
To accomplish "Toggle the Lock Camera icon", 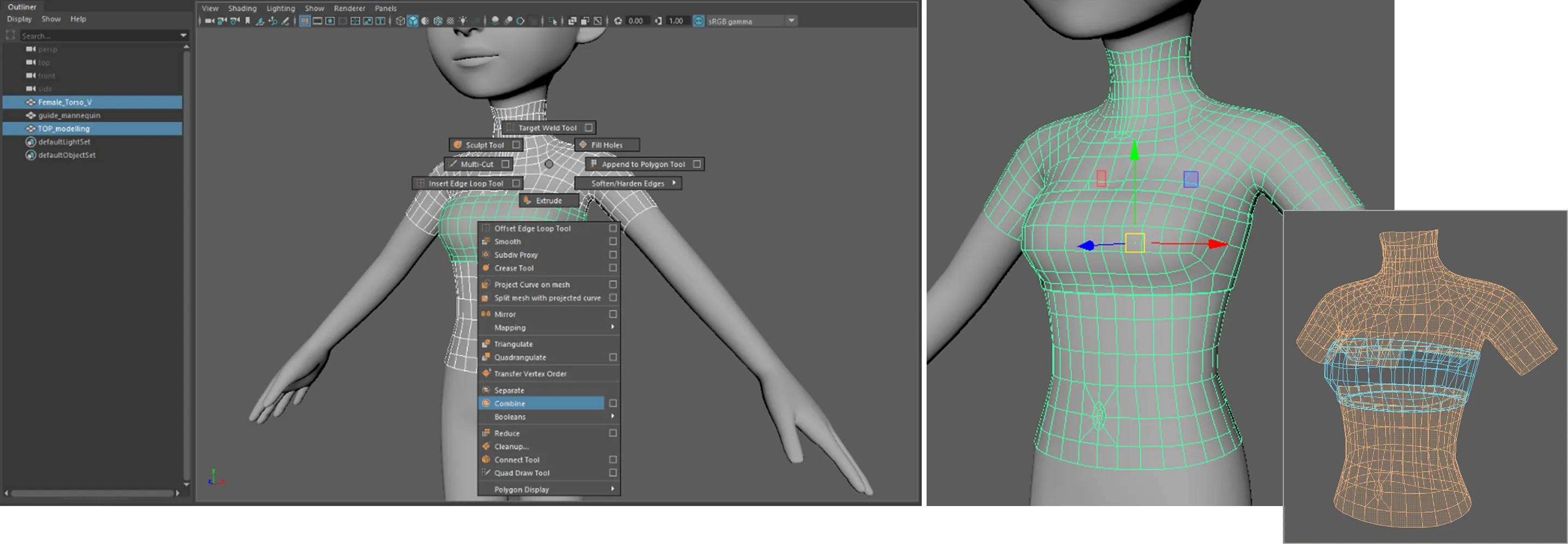I will point(222,21).
